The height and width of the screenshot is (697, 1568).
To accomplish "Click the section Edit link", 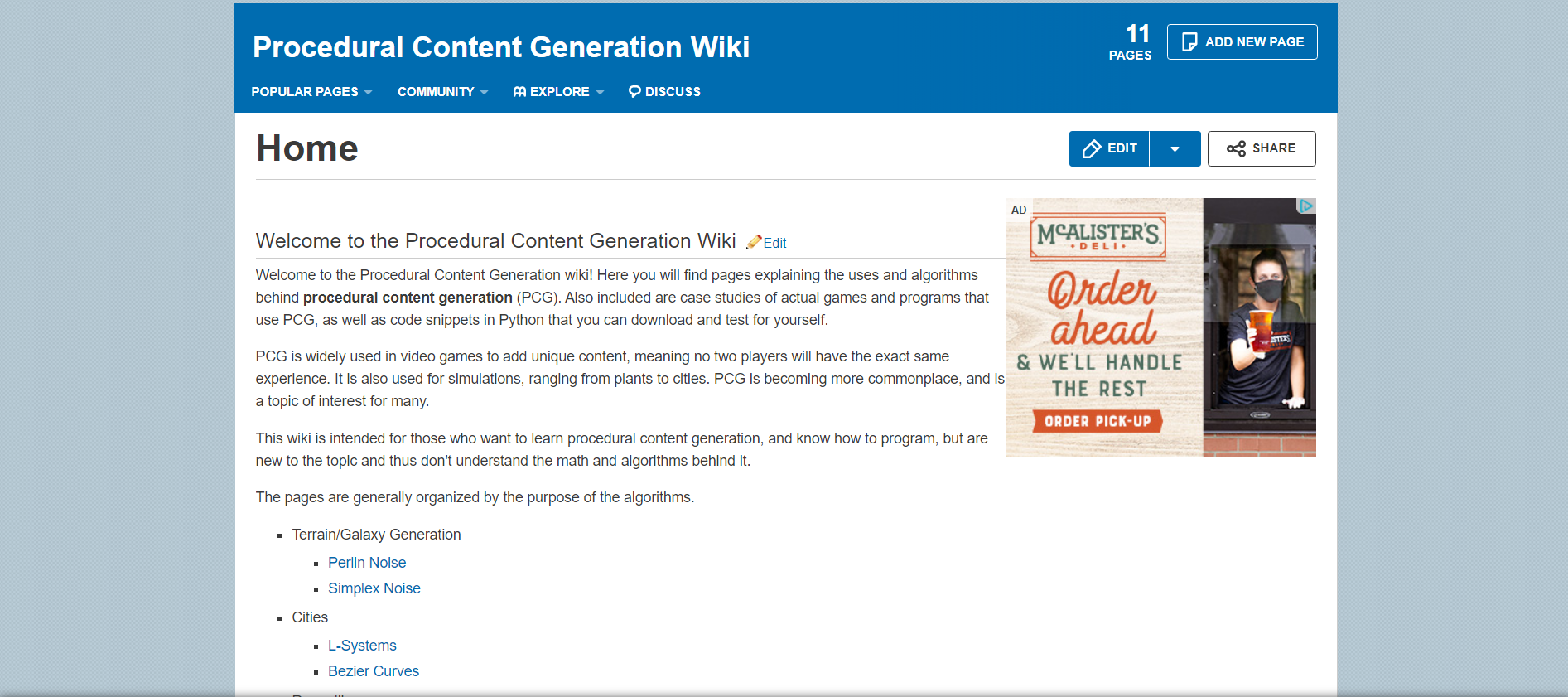I will point(774,243).
